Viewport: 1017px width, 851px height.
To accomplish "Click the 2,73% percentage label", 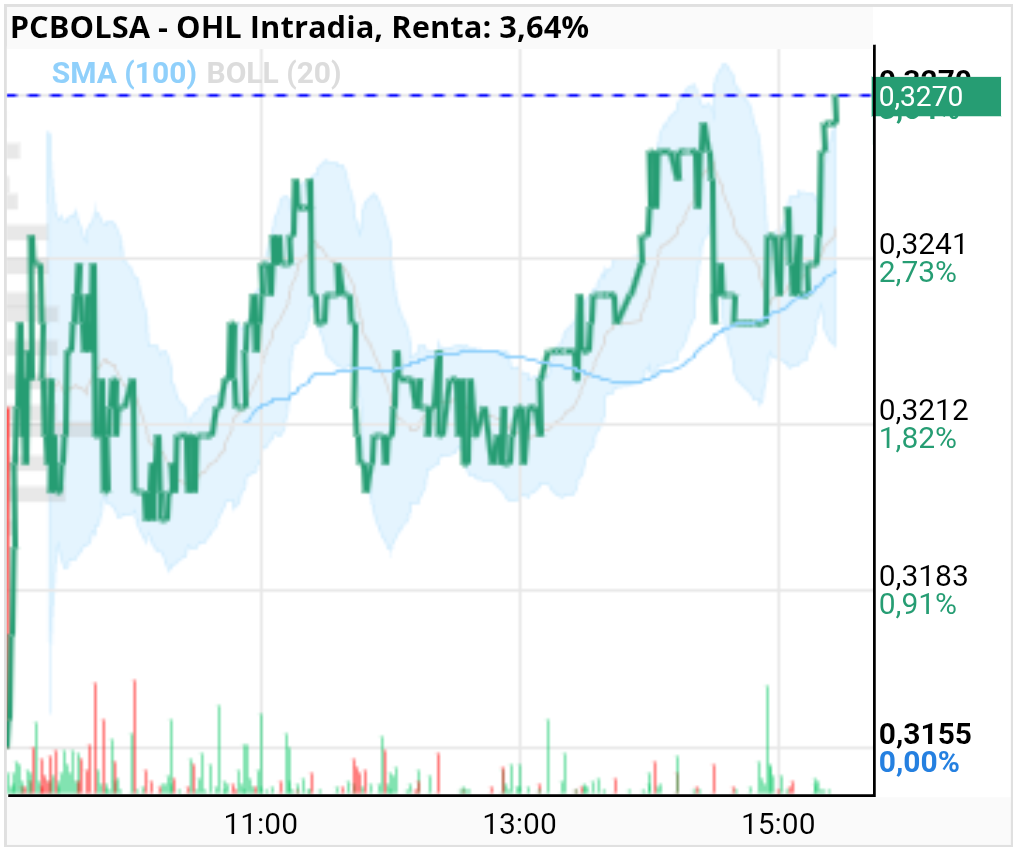I will click(918, 272).
